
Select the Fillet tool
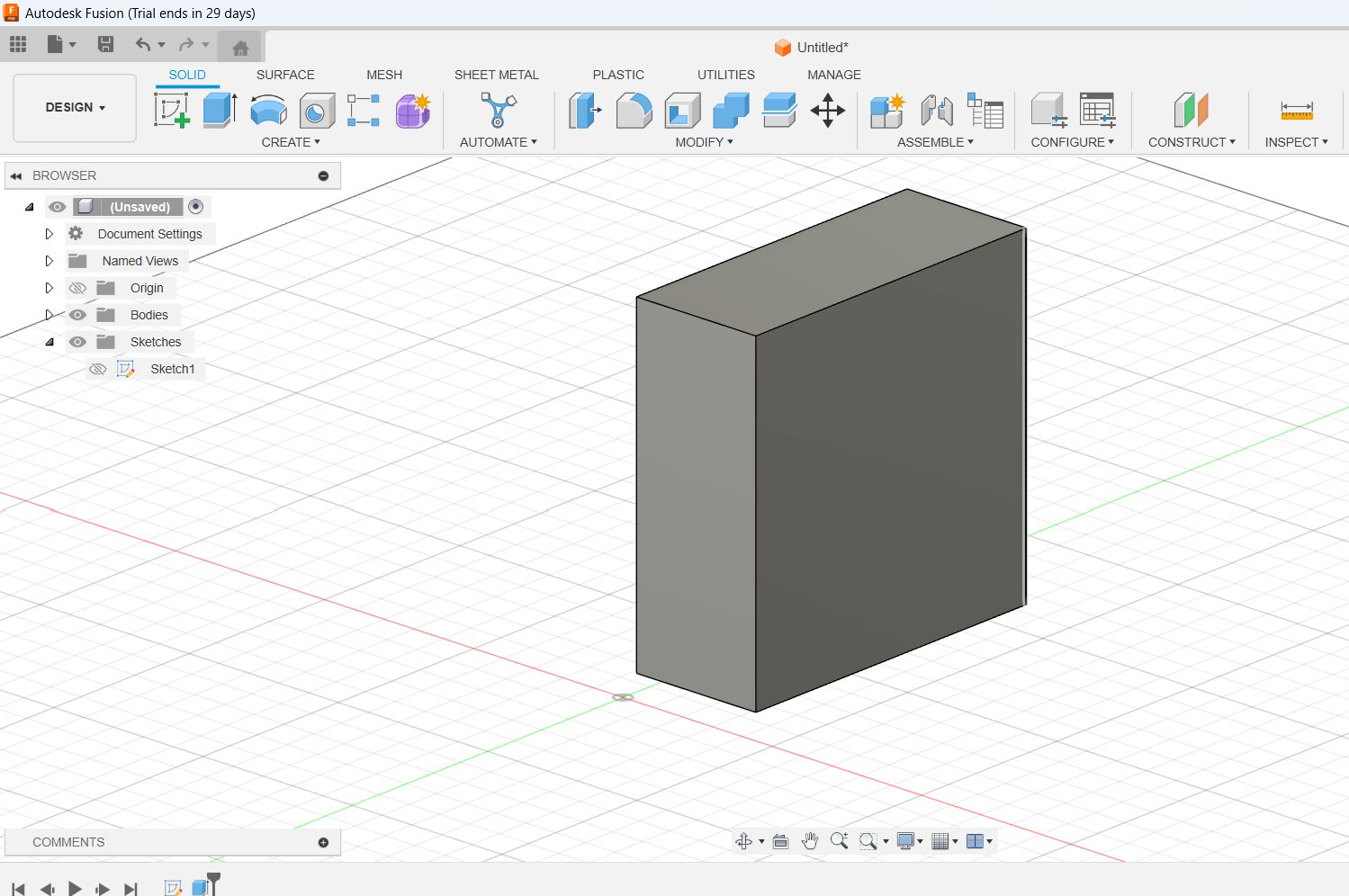click(634, 111)
